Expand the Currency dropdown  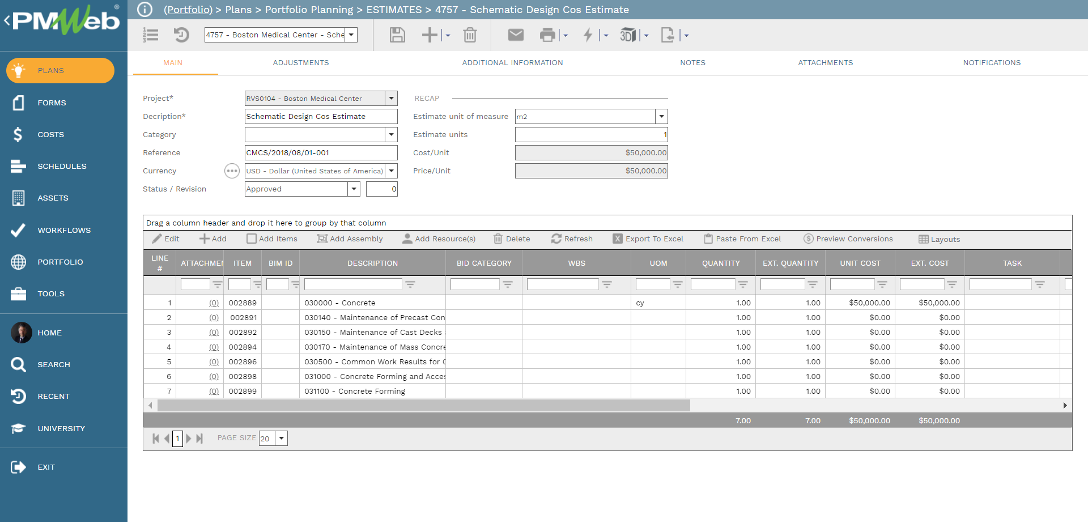391,171
